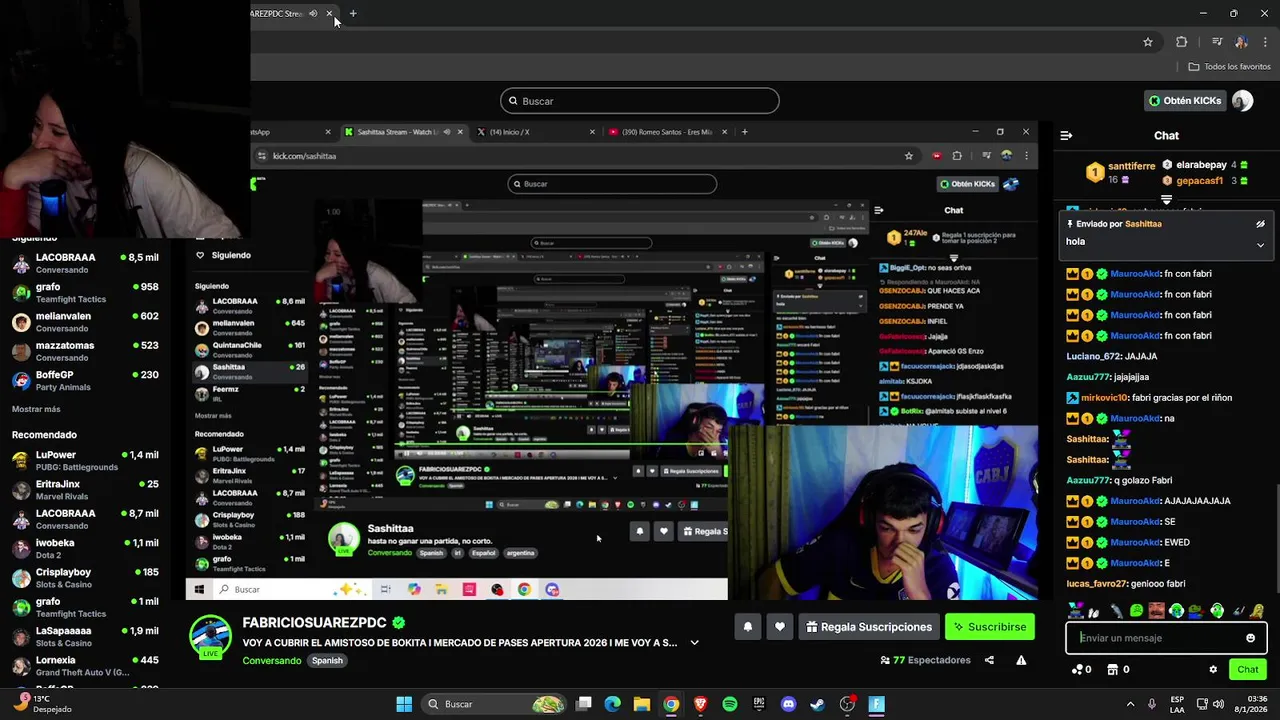The height and width of the screenshot is (720, 1280).
Task: Open grafo channel with 958 viewers
Action: [x=85, y=292]
